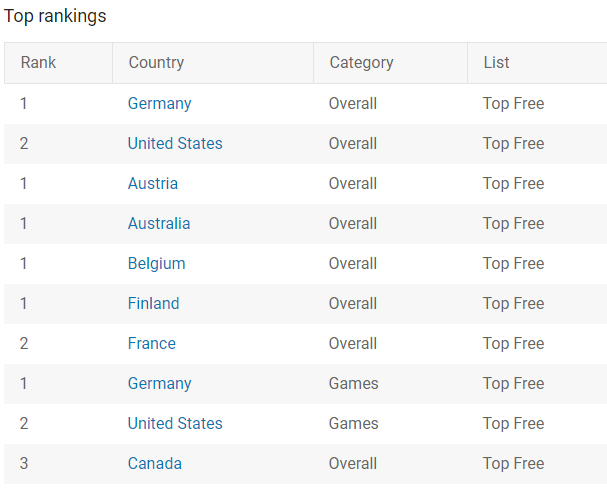Click the Canada country link

click(155, 464)
